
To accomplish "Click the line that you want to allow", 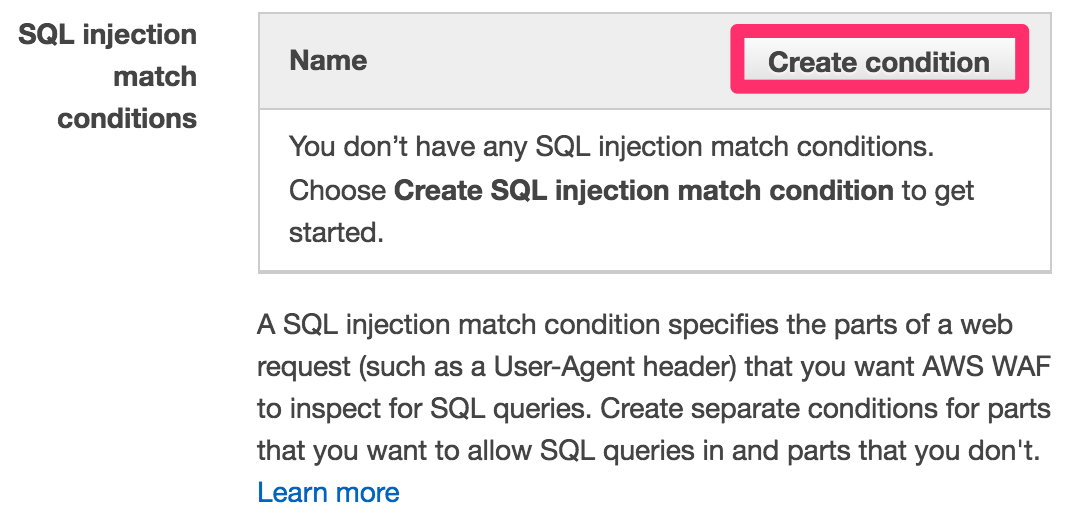I will click(x=648, y=451).
